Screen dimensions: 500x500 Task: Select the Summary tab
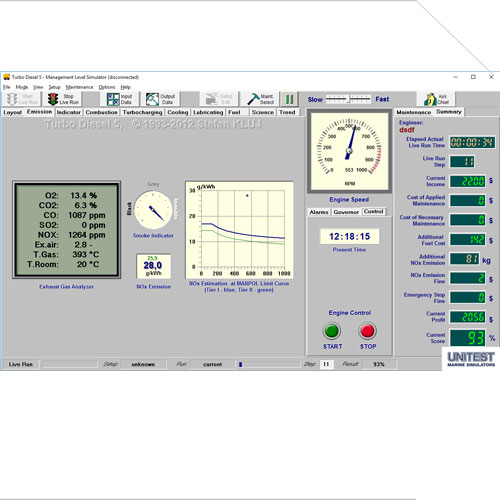(x=449, y=112)
